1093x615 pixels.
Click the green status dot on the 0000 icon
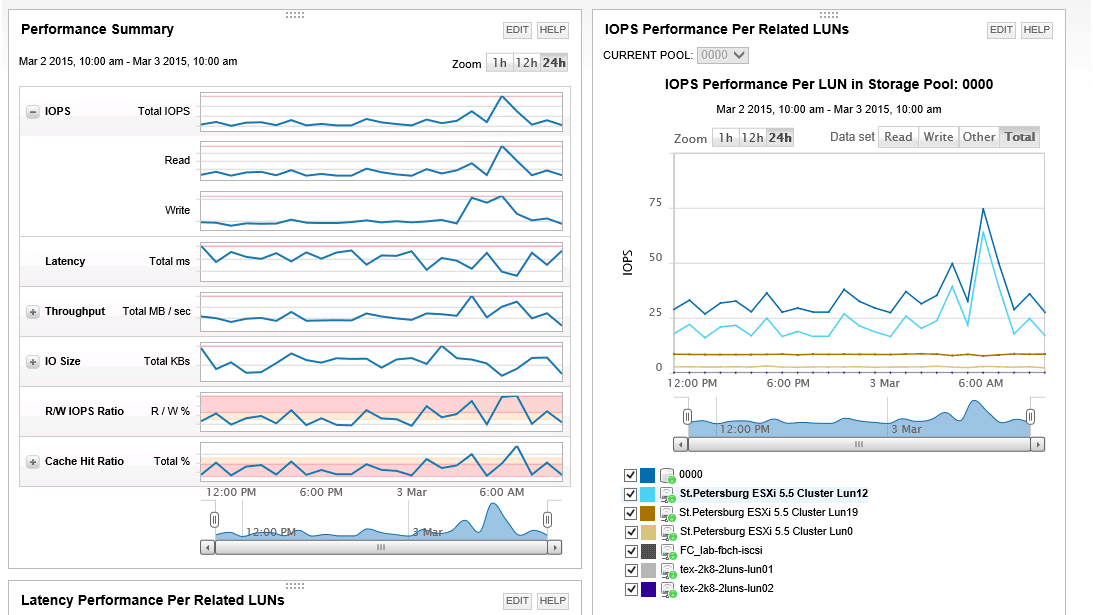click(x=670, y=478)
